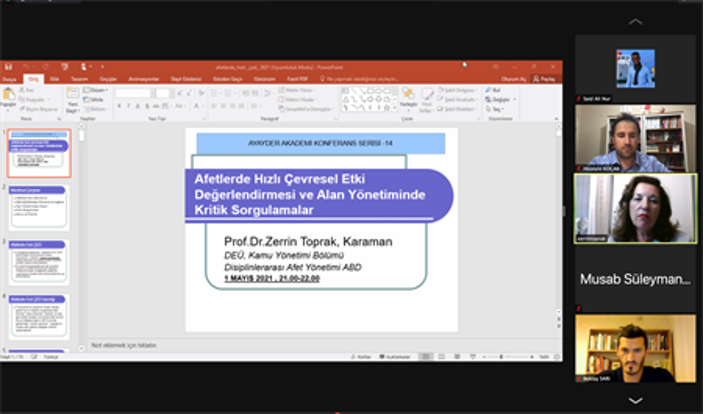Click the Oturum Aç sign-in link

[513, 79]
